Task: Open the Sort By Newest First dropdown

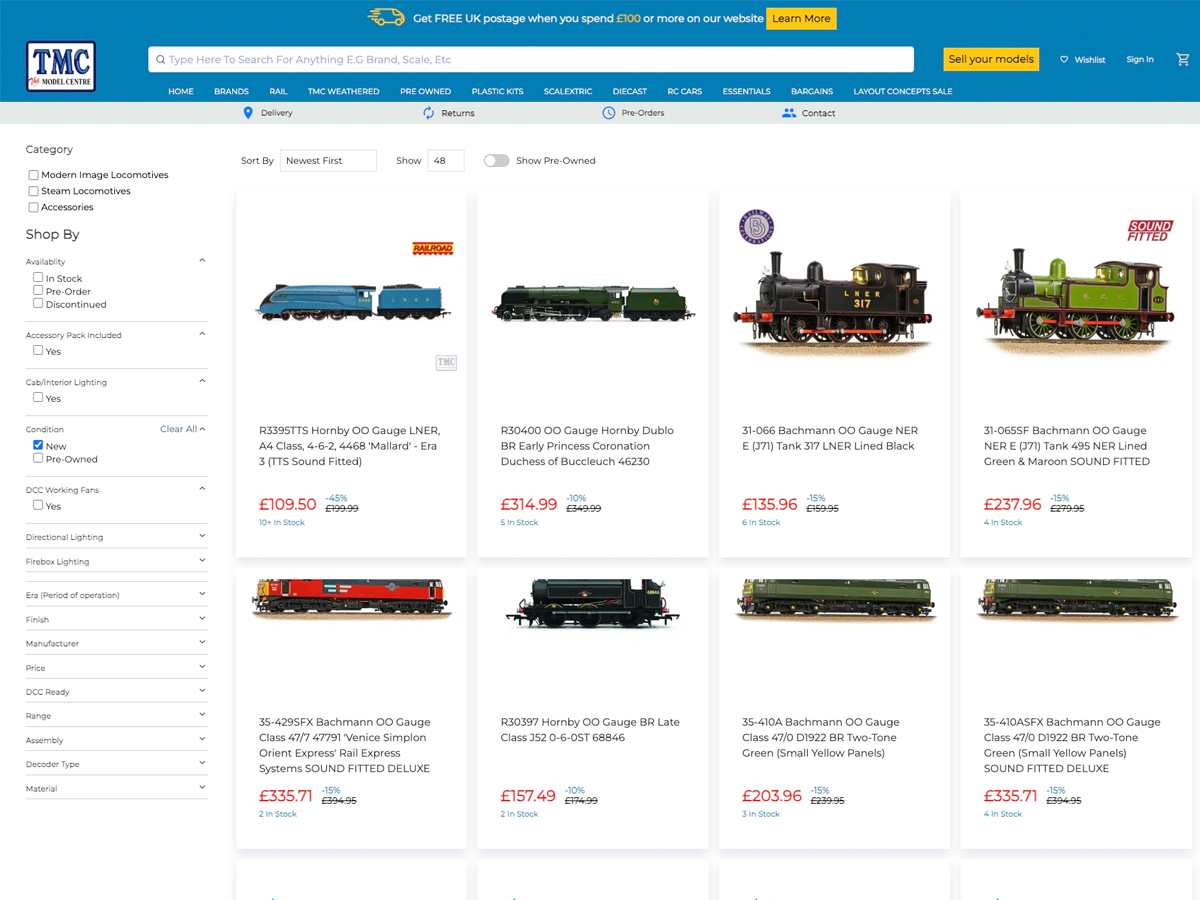Action: point(328,160)
